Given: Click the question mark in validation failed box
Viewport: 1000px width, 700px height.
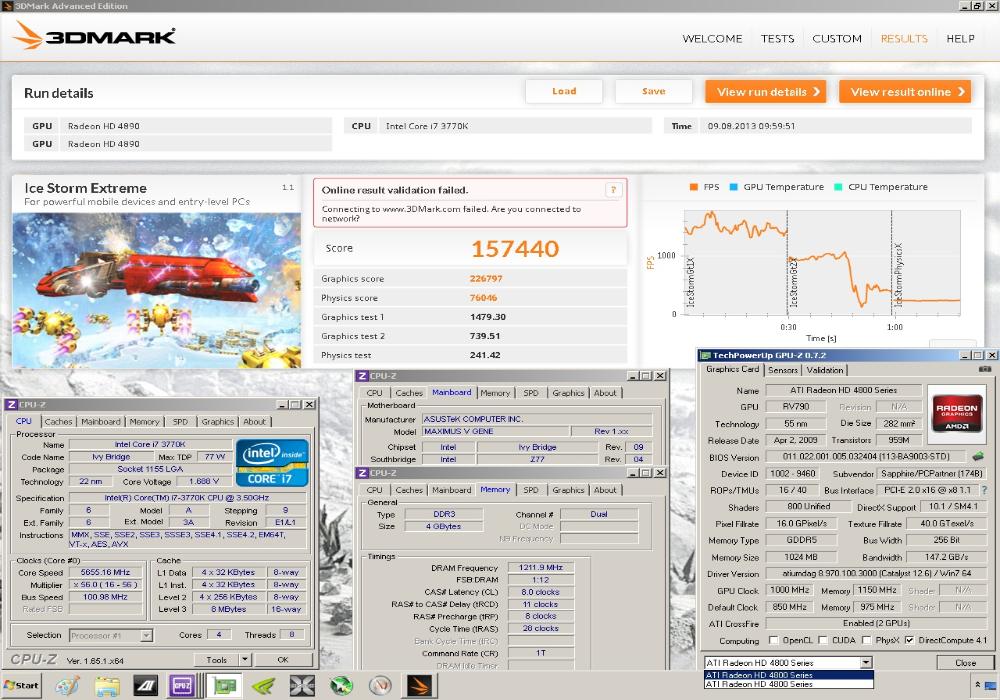Looking at the screenshot, I should tap(614, 190).
